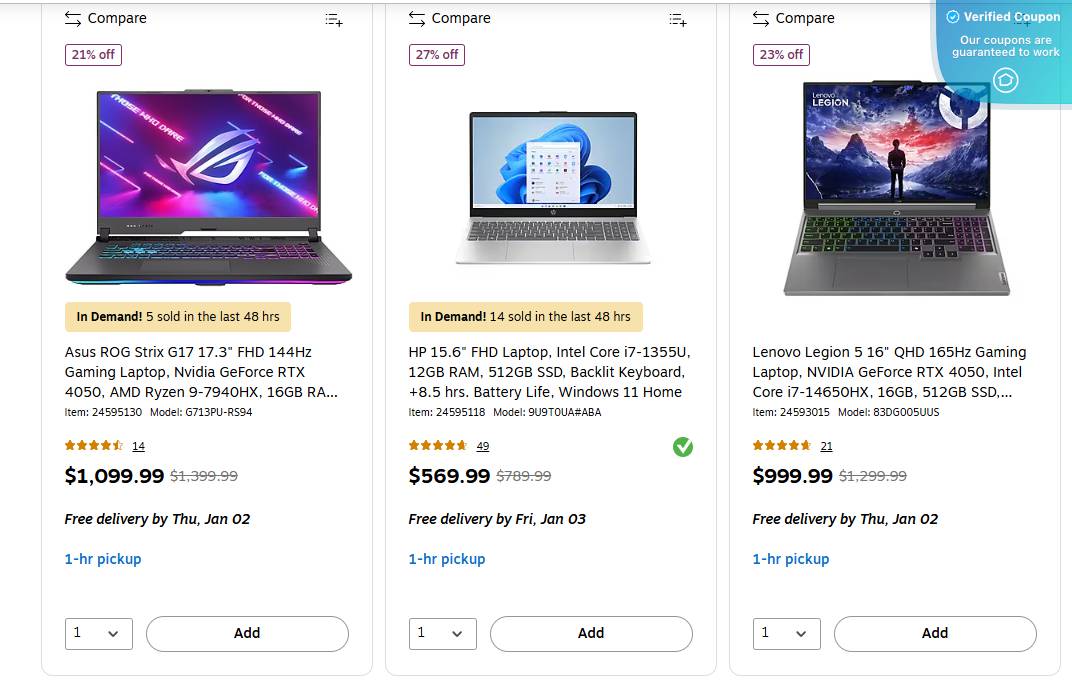Click the 27% off badge on the HP card

(436, 55)
